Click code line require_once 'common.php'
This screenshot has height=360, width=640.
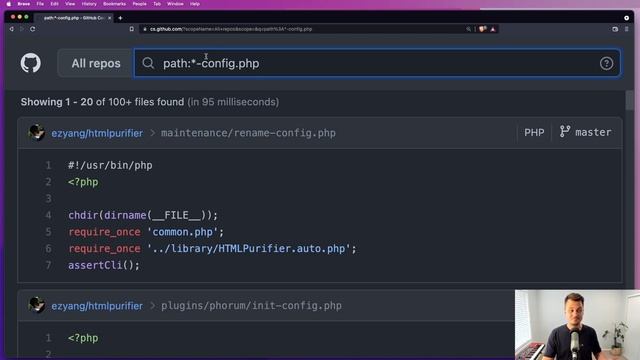coord(146,232)
